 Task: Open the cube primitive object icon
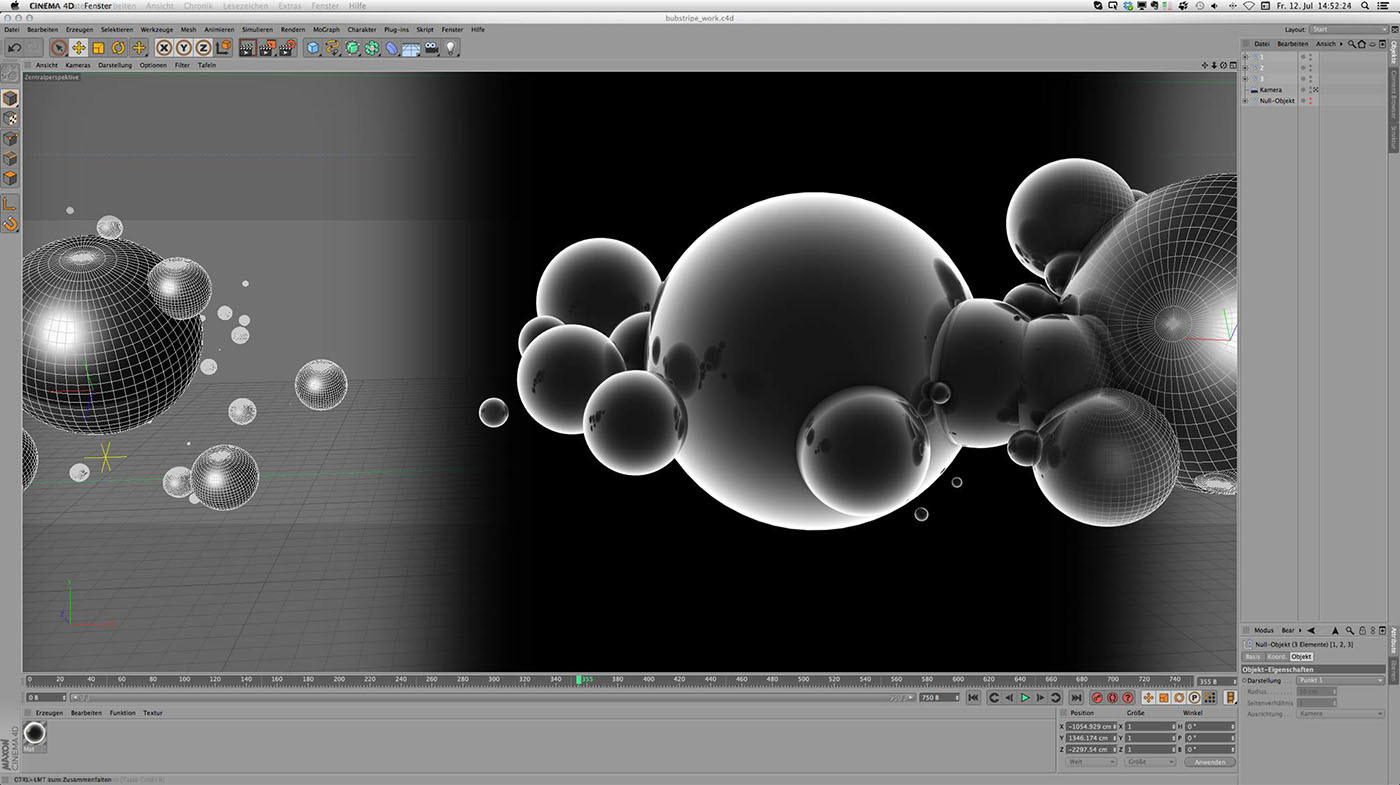313,48
